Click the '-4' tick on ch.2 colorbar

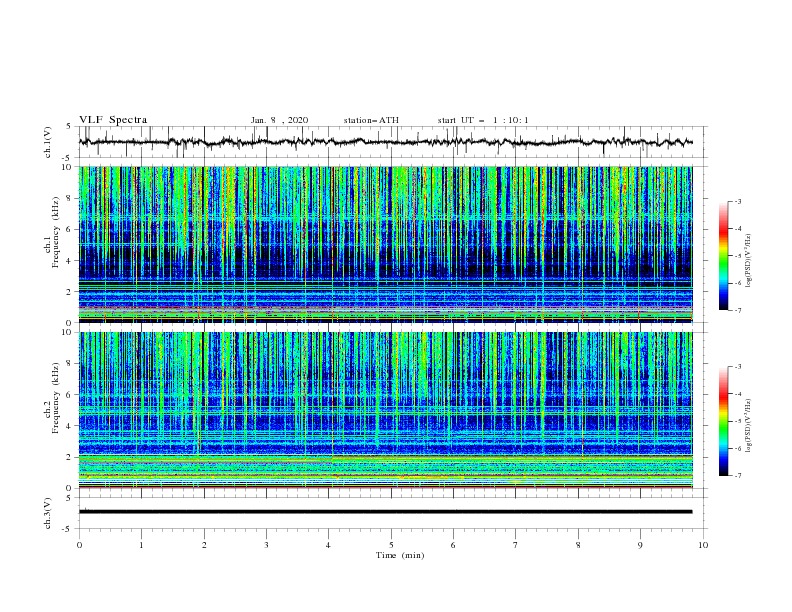737,394
